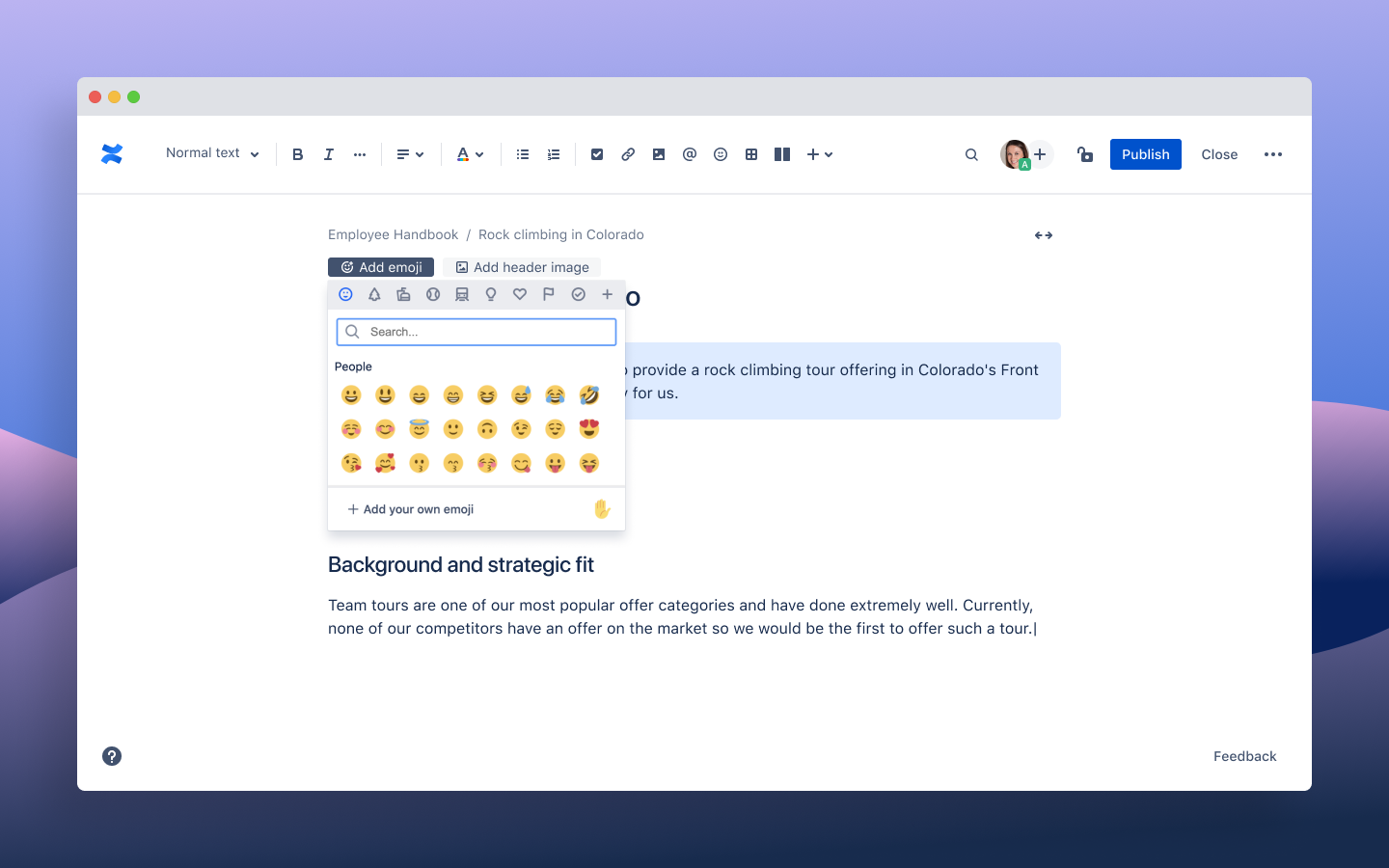Insert a table

pos(751,154)
